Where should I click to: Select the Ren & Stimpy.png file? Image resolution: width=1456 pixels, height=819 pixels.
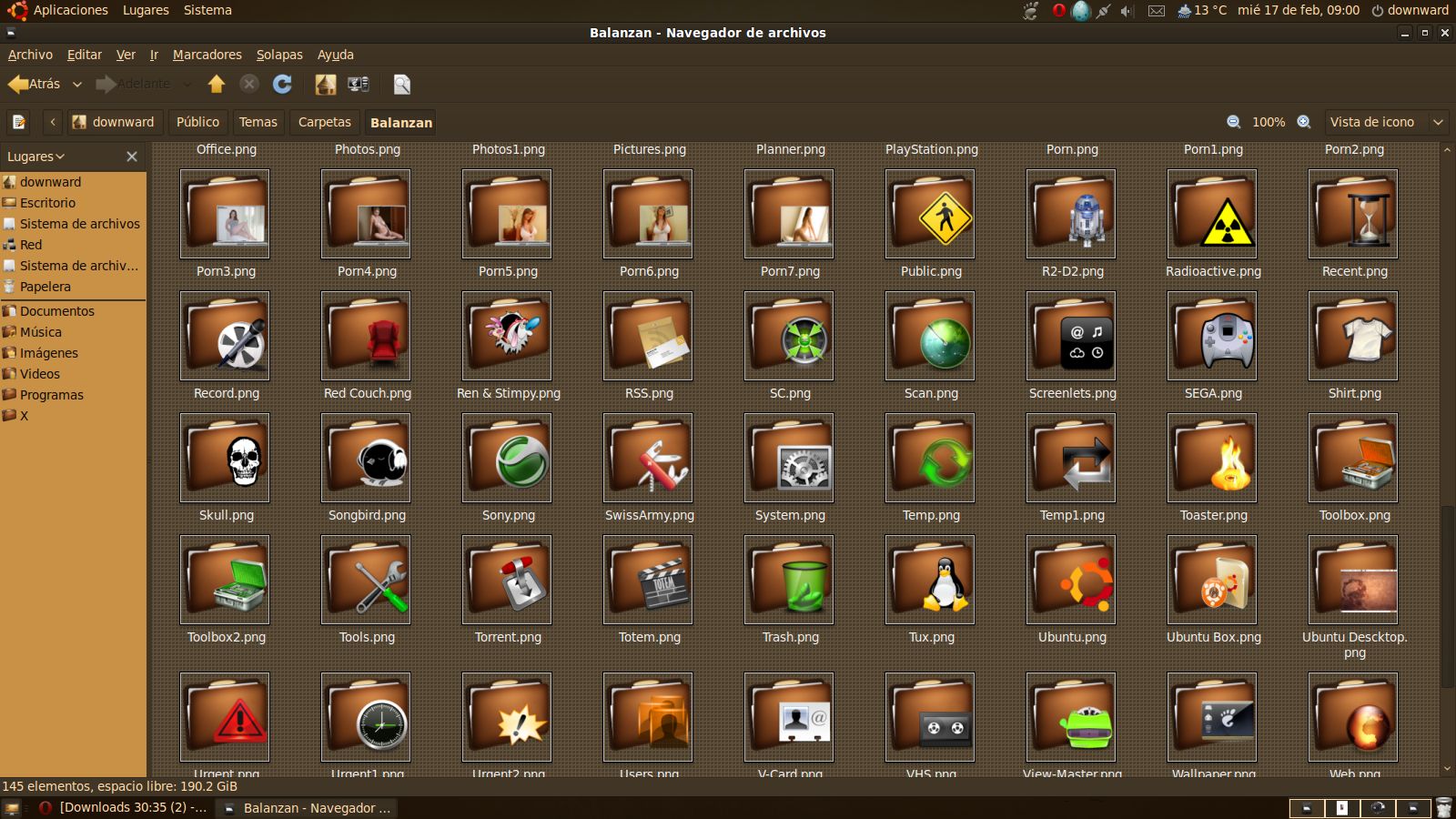tap(508, 336)
